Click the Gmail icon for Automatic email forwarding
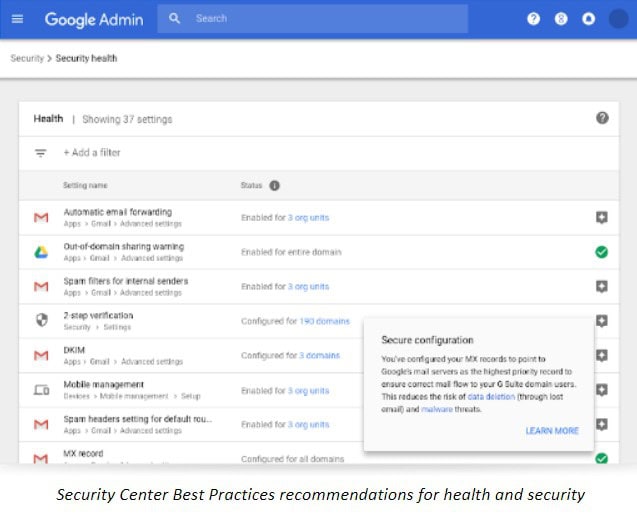This screenshot has width=637, height=514. click(41, 218)
